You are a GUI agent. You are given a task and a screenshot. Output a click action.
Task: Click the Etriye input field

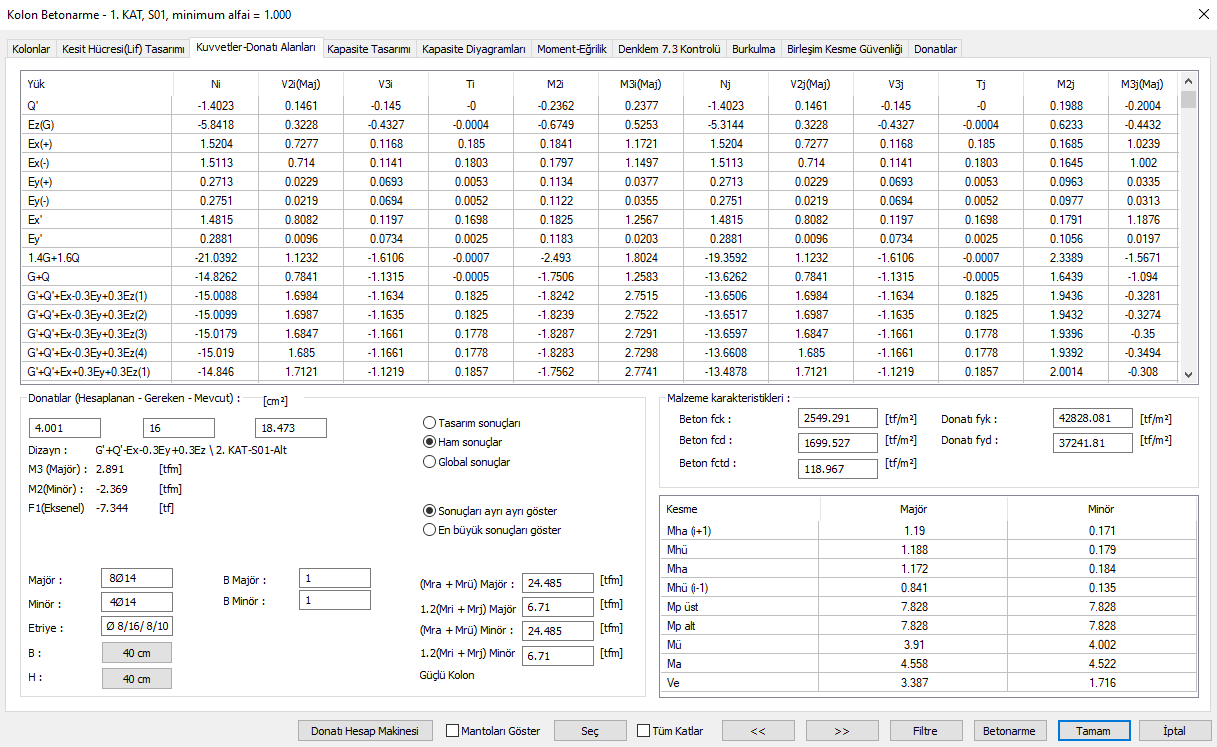click(x=137, y=627)
